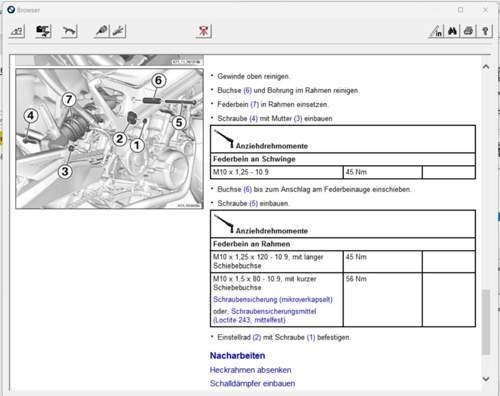This screenshot has width=500, height=396.
Task: Click link (6) in 'bis zum Anschlag' line
Action: point(247,189)
